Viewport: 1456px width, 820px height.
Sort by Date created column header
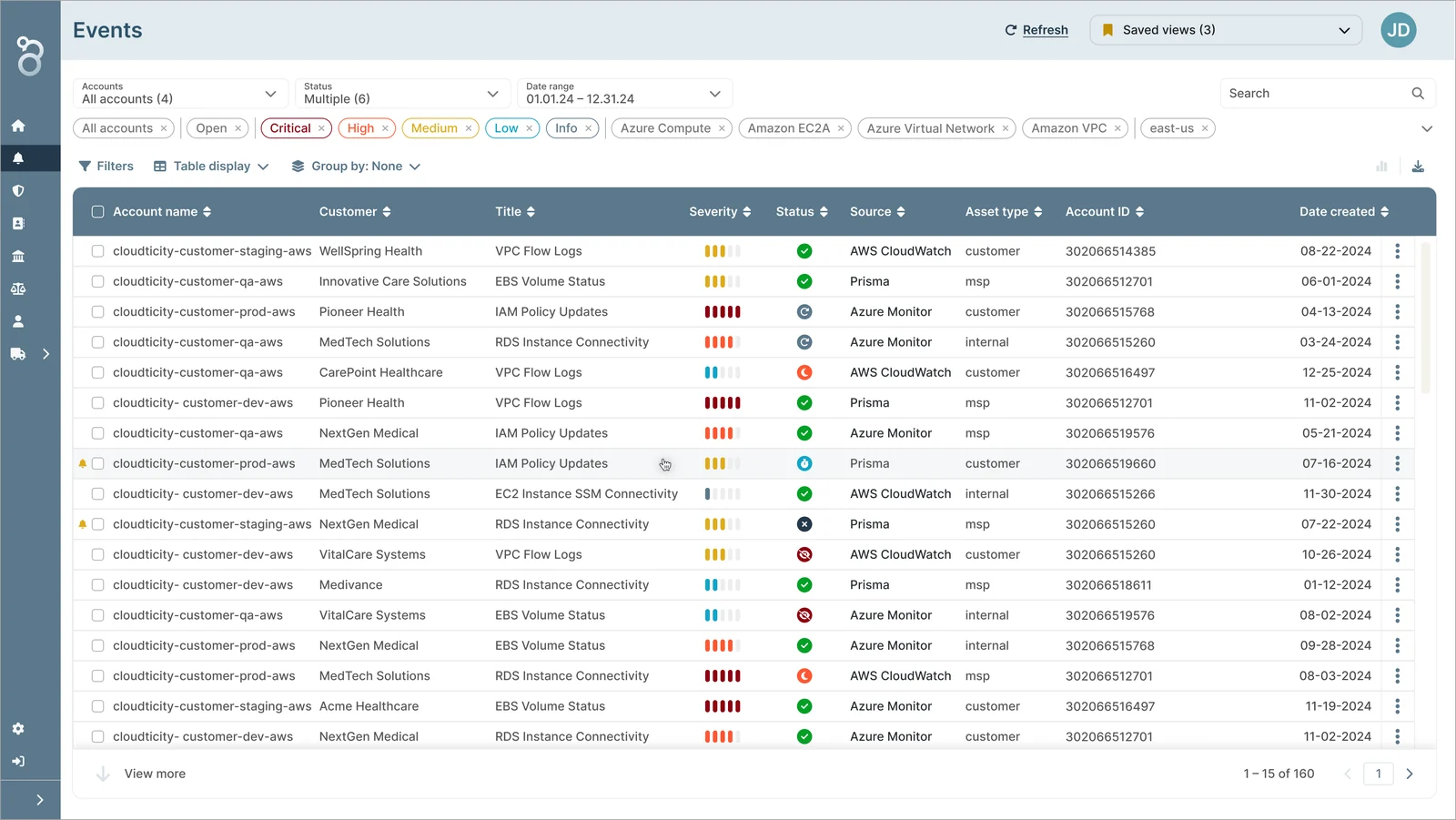click(x=1344, y=212)
